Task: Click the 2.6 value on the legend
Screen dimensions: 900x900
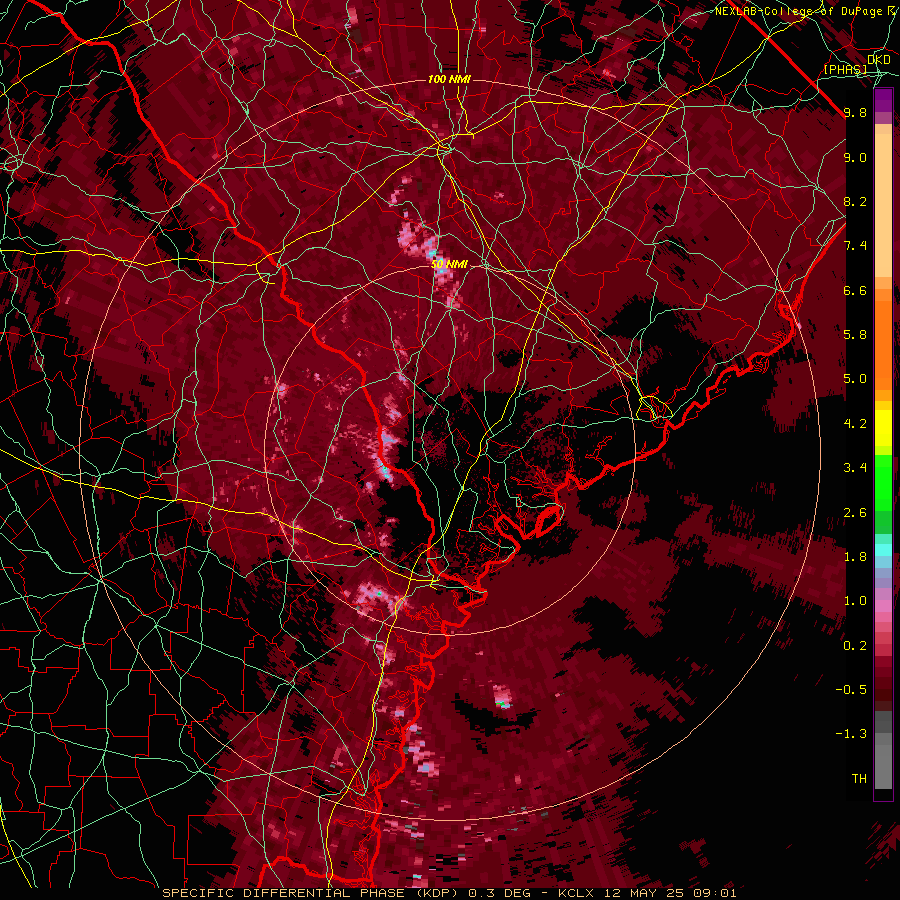Action: [x=855, y=513]
